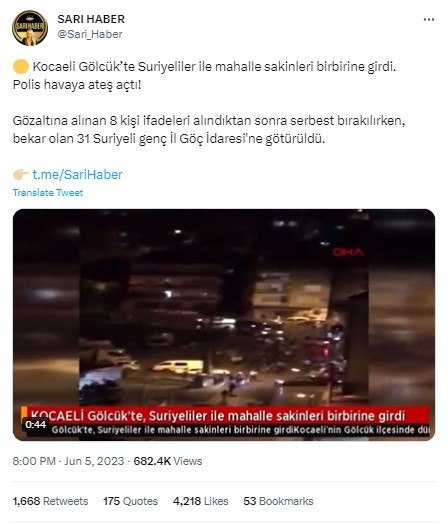The image size is (448, 524).
Task: Click Translate Tweet
Action: pos(48,193)
